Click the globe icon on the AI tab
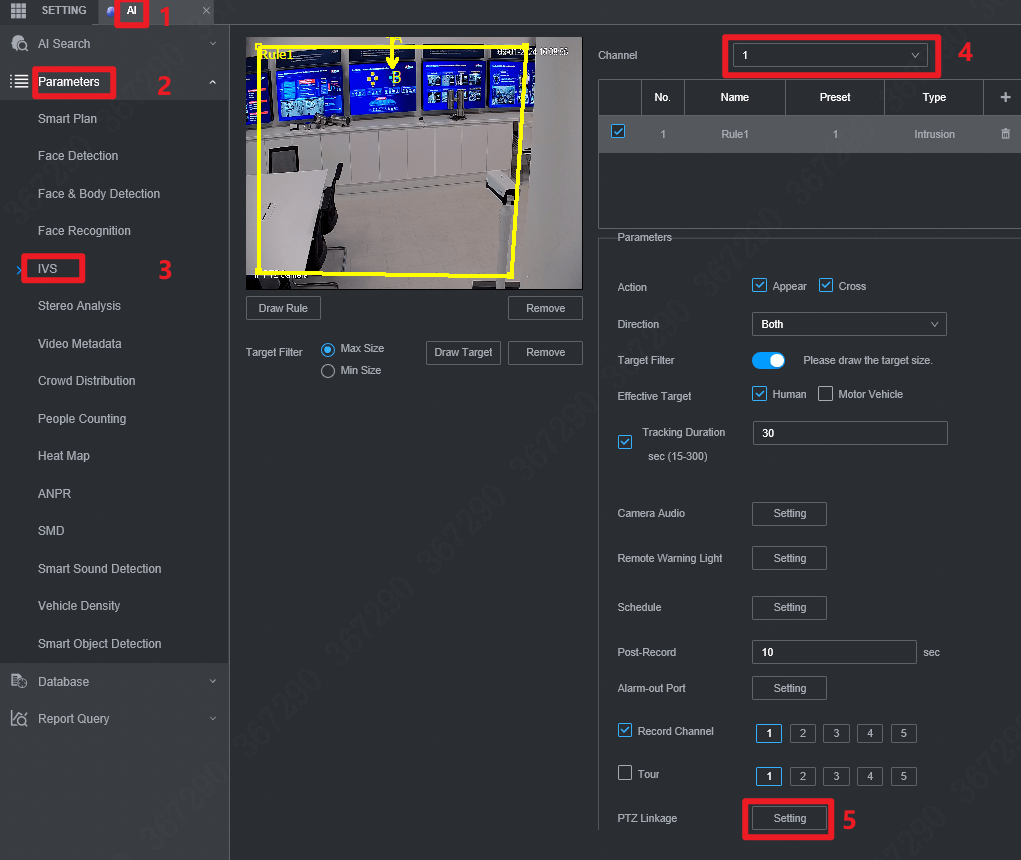The height and width of the screenshot is (860, 1021). [x=109, y=11]
